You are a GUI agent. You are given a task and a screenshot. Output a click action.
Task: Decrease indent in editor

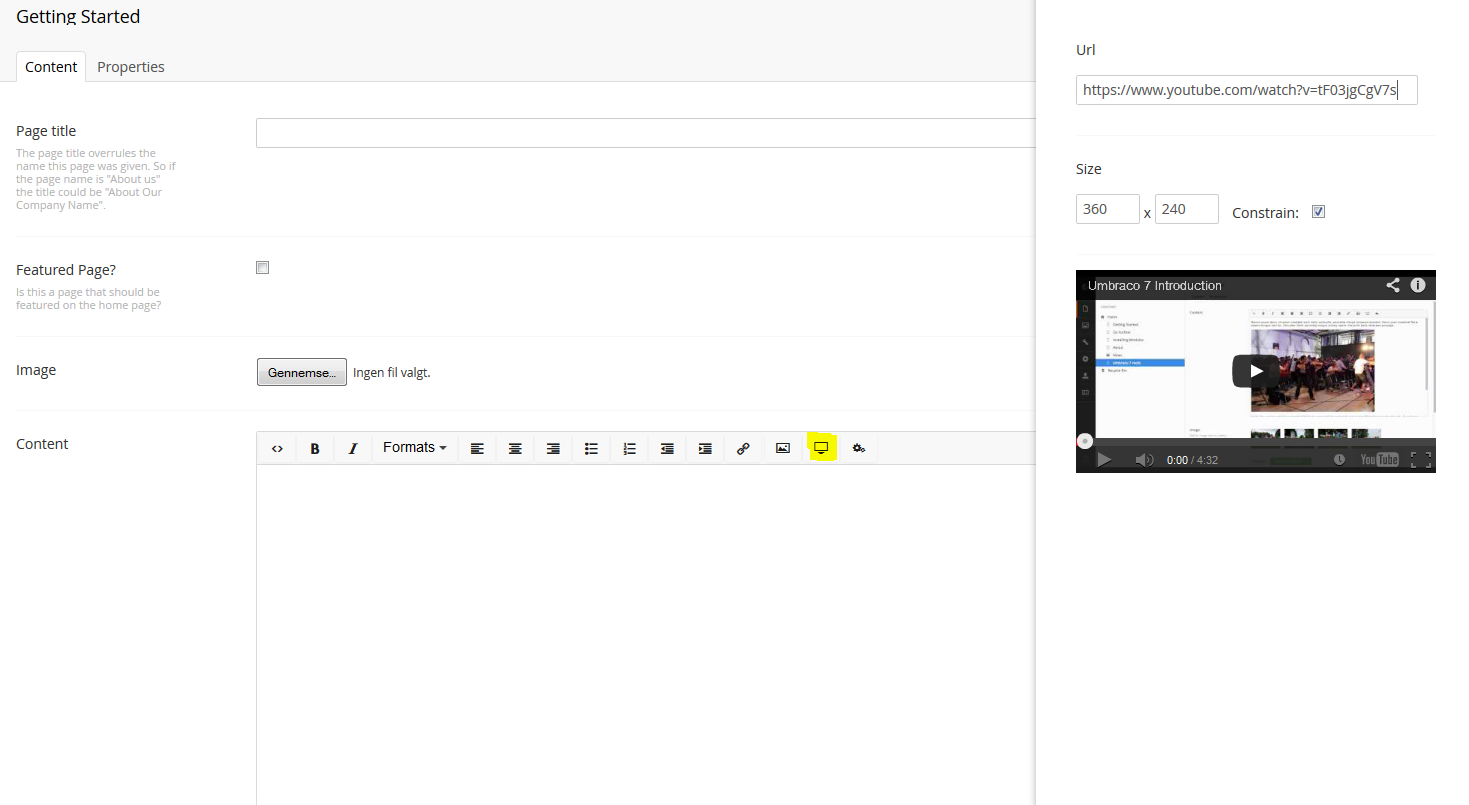[x=667, y=449]
